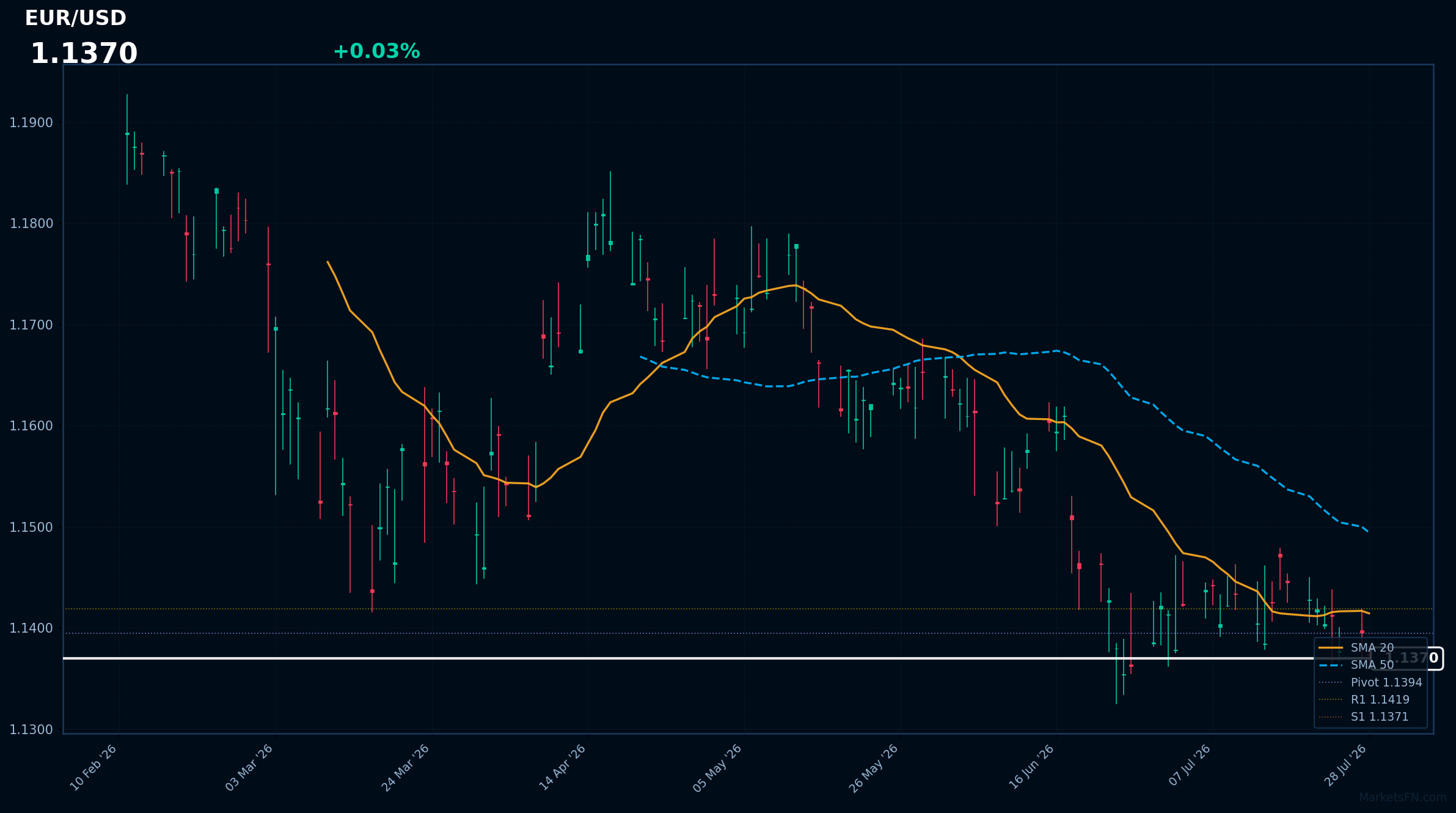Click the 07 Jul '26 date label

1190,765
